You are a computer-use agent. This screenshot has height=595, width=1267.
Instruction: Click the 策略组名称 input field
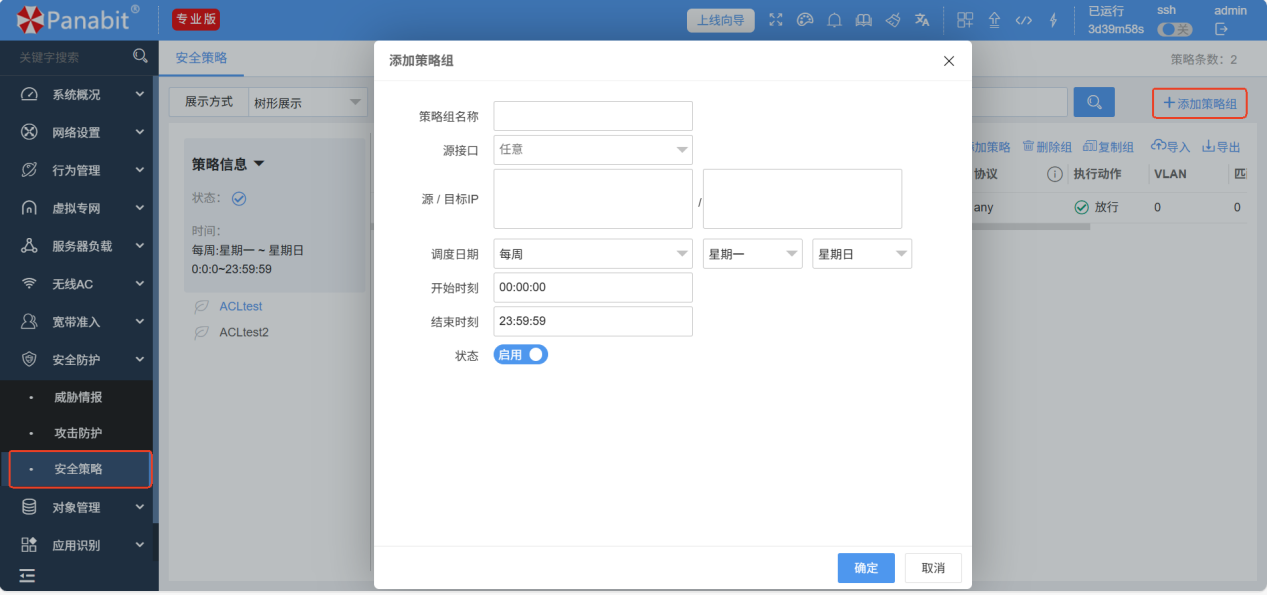pyautogui.click(x=592, y=116)
